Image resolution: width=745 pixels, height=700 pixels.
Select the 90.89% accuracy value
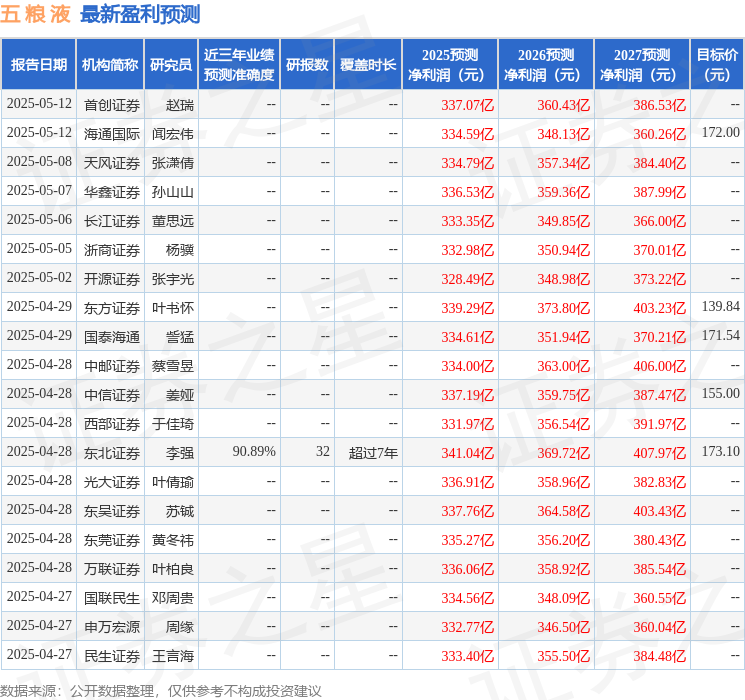[254, 451]
